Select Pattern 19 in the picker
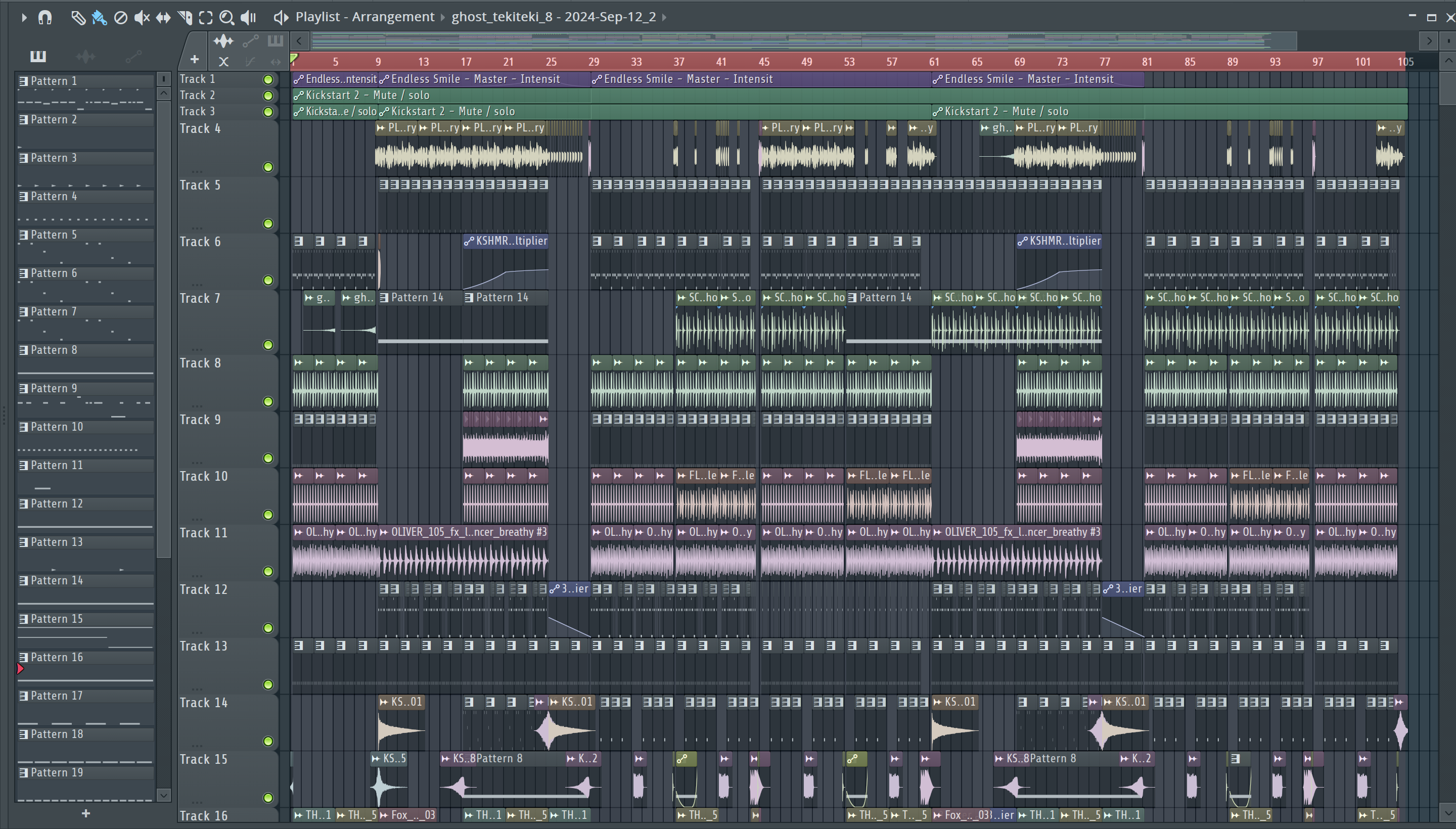Viewport: 1456px width, 829px height. pyautogui.click(x=85, y=772)
